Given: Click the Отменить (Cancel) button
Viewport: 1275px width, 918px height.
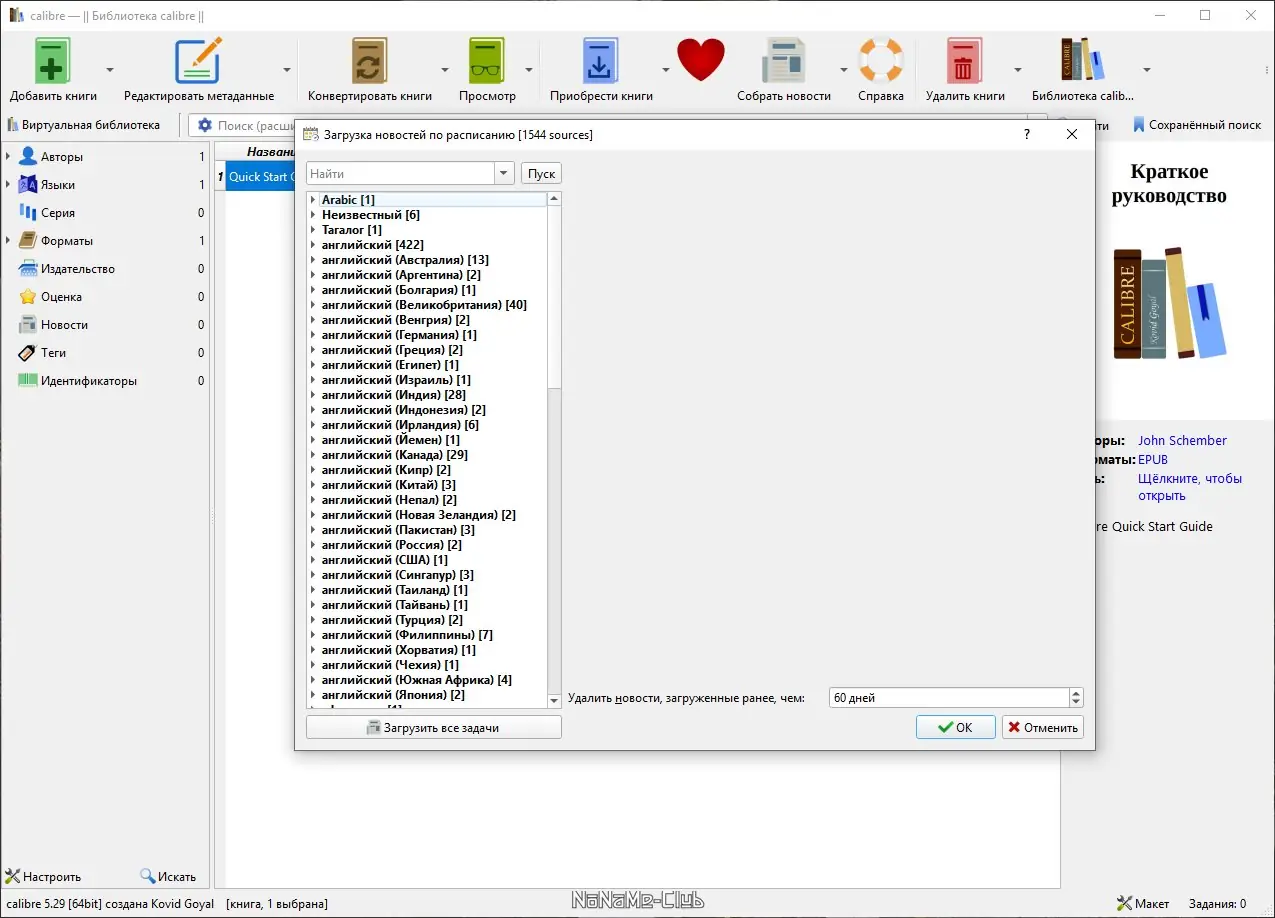Looking at the screenshot, I should coord(1043,728).
